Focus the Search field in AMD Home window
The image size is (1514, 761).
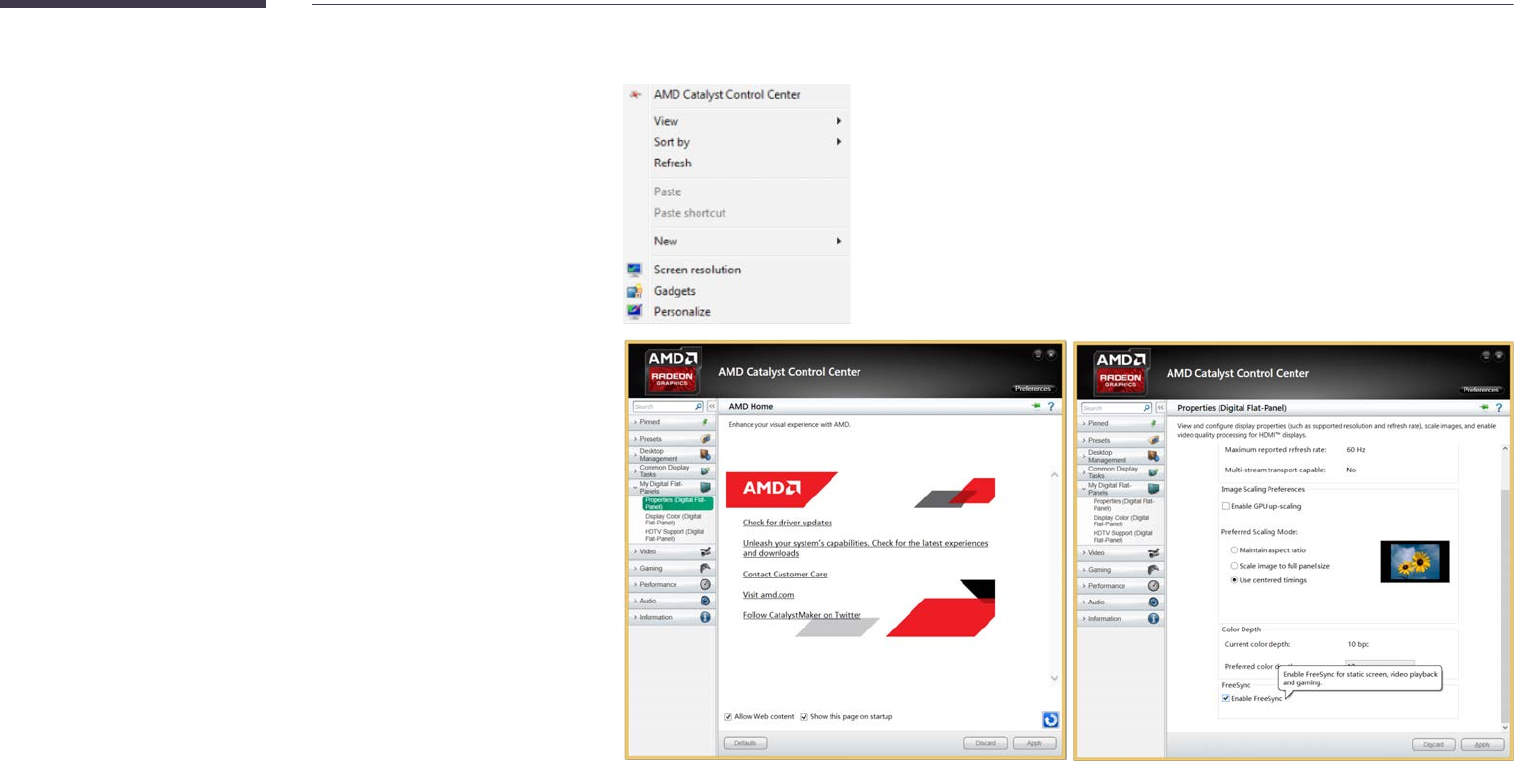tap(662, 407)
